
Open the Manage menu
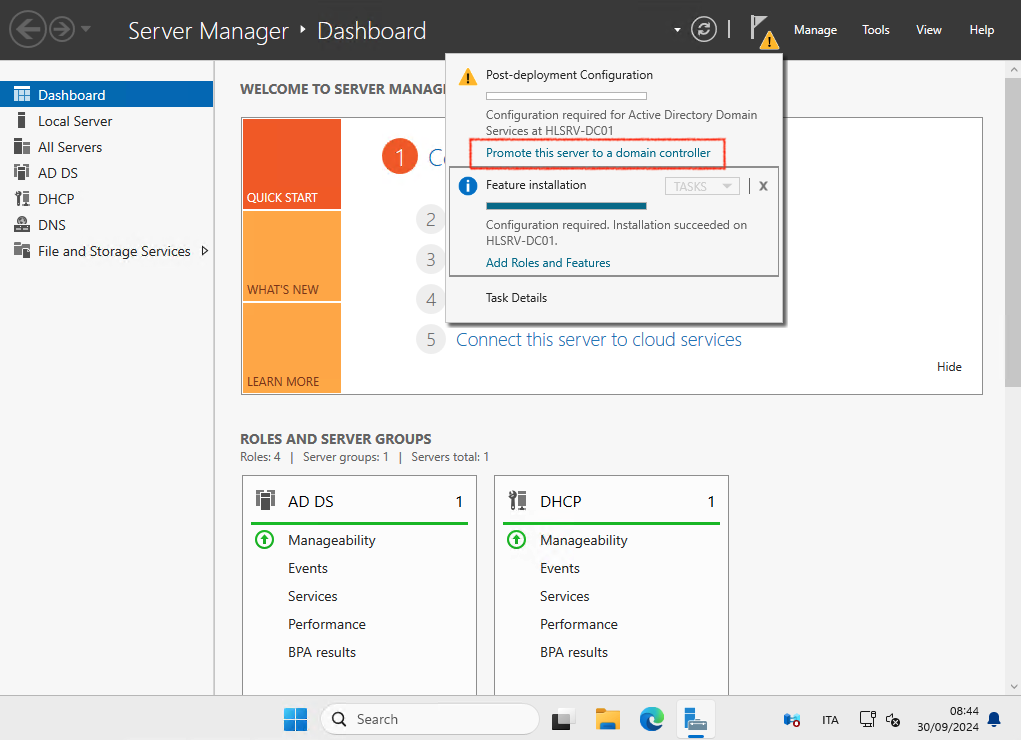tap(815, 30)
